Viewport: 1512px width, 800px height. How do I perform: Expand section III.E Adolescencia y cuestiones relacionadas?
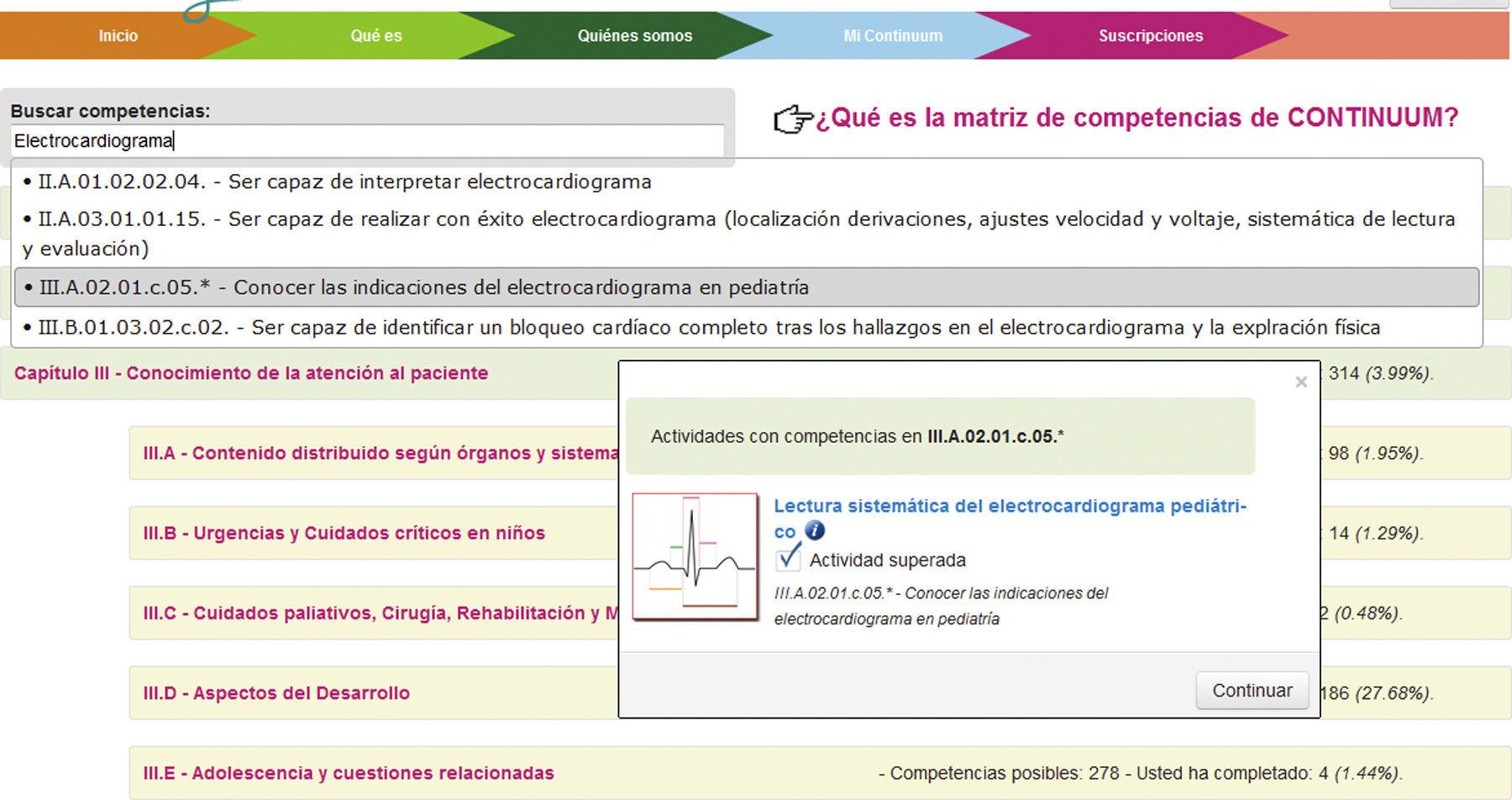pyautogui.click(x=348, y=773)
